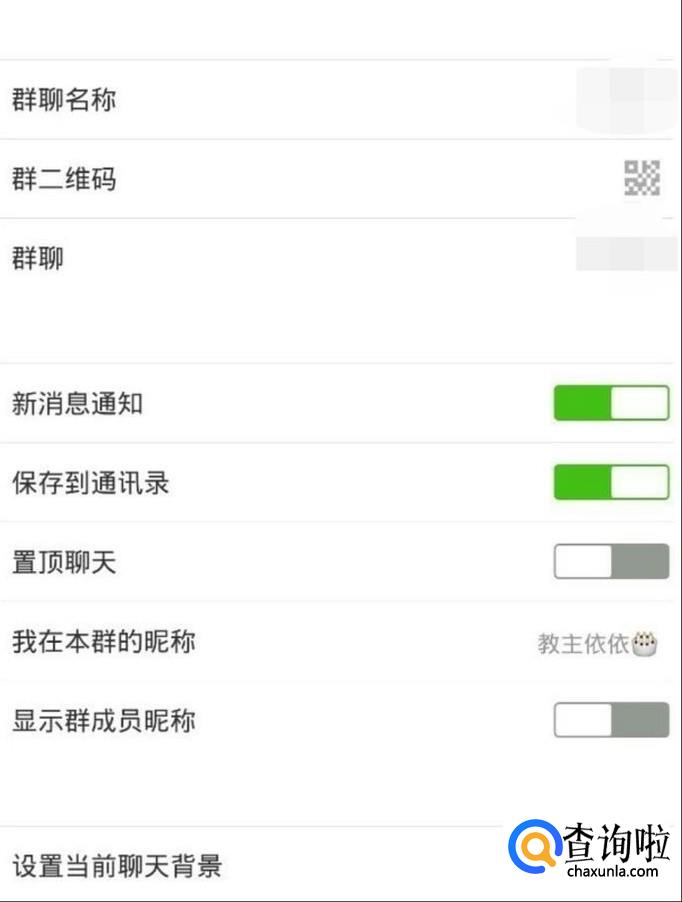The height and width of the screenshot is (902, 682).
Task: Tap the 保存到通讯录 label
Action: tap(90, 483)
